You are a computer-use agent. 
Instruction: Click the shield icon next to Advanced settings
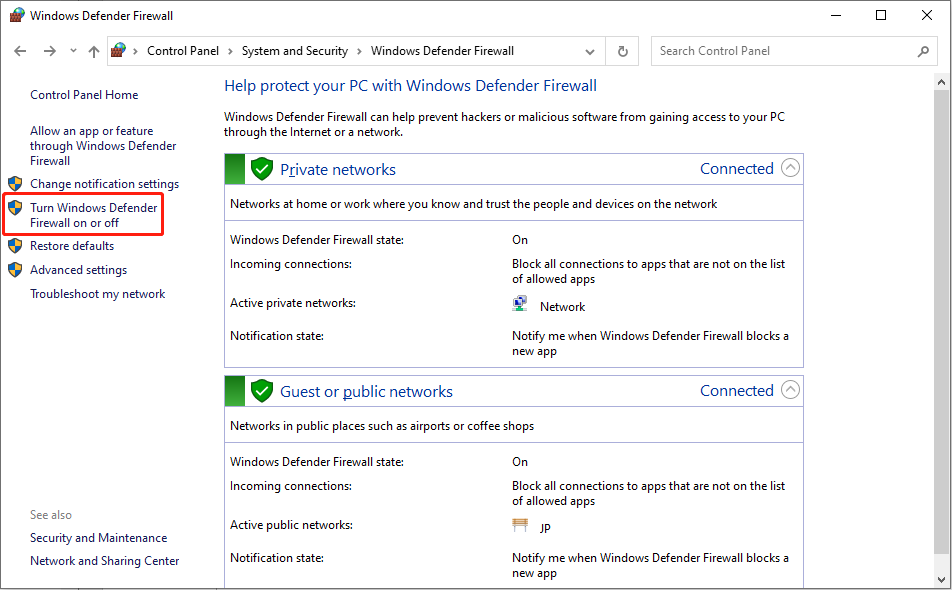[15, 270]
